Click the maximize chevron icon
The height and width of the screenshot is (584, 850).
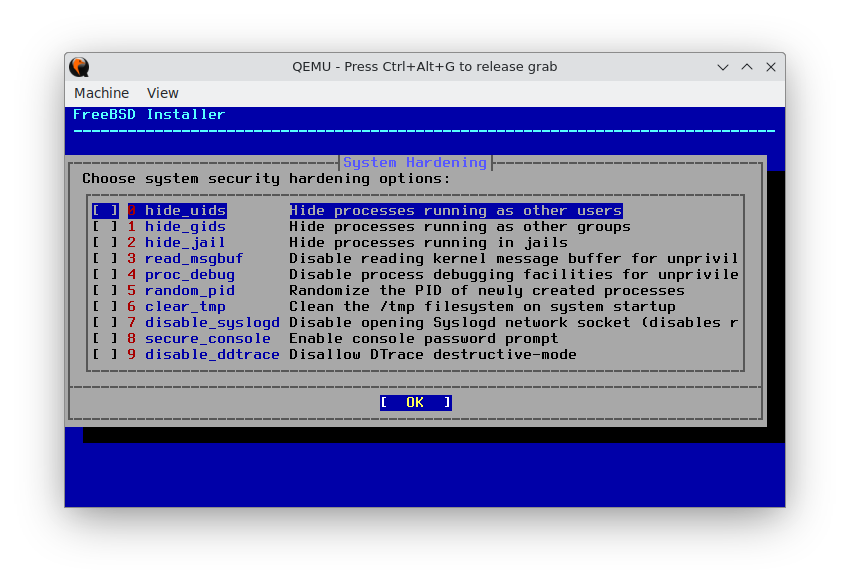coord(747,66)
